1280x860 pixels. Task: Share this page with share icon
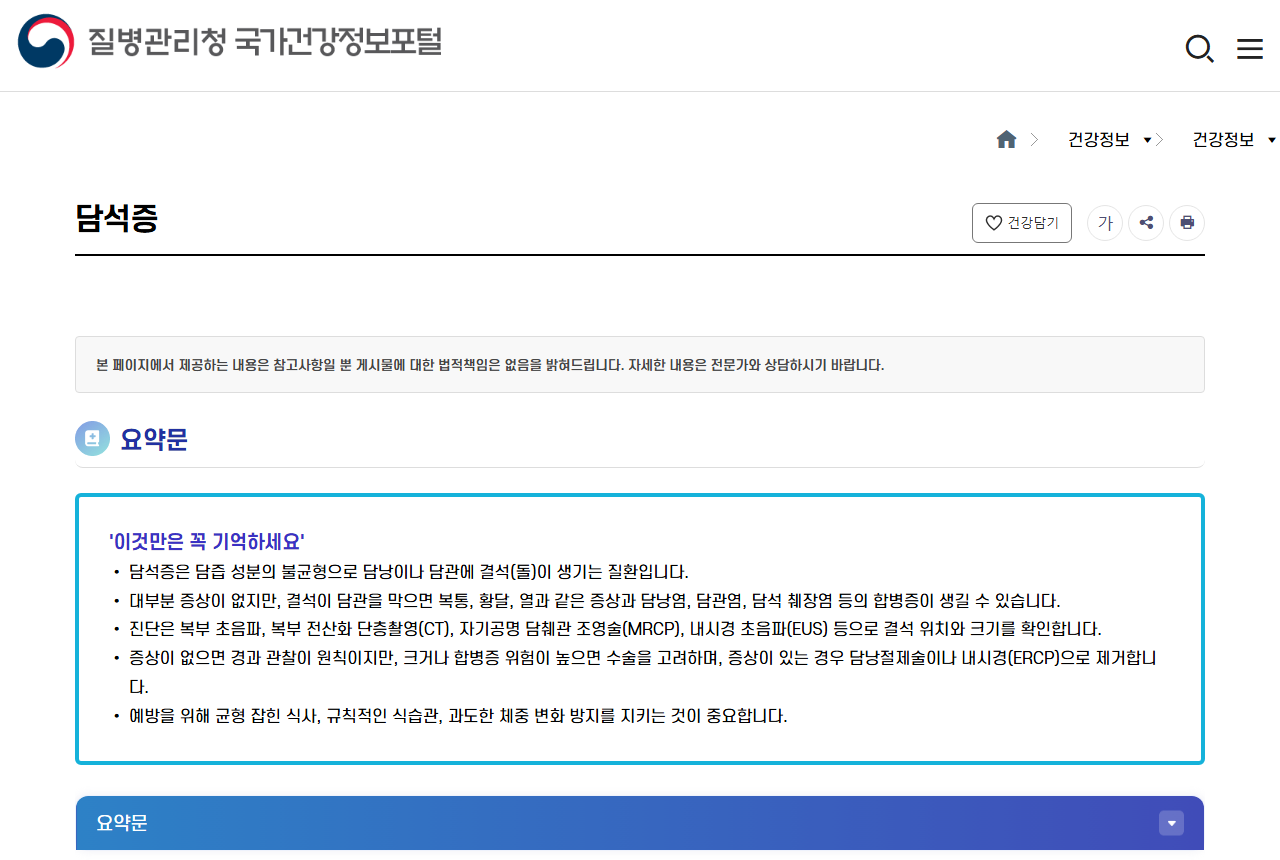1146,223
